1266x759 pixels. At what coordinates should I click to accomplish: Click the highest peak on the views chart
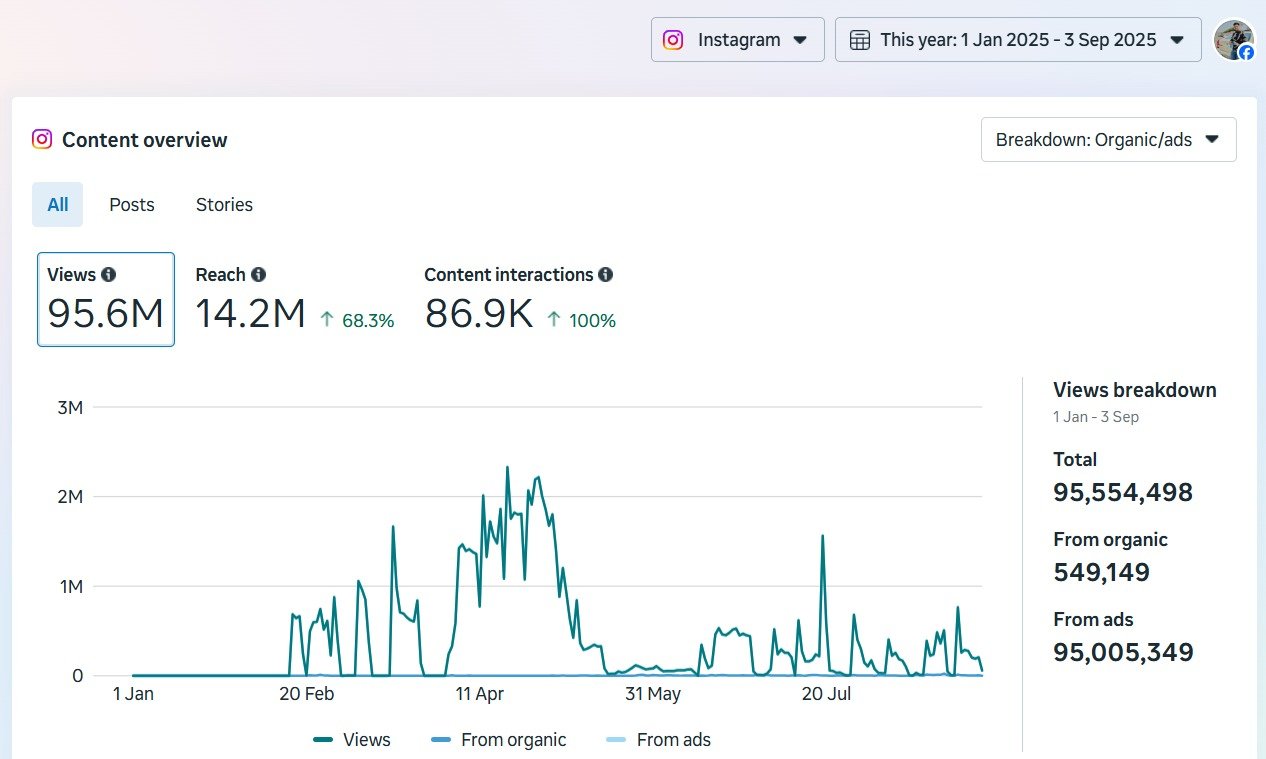[507, 468]
